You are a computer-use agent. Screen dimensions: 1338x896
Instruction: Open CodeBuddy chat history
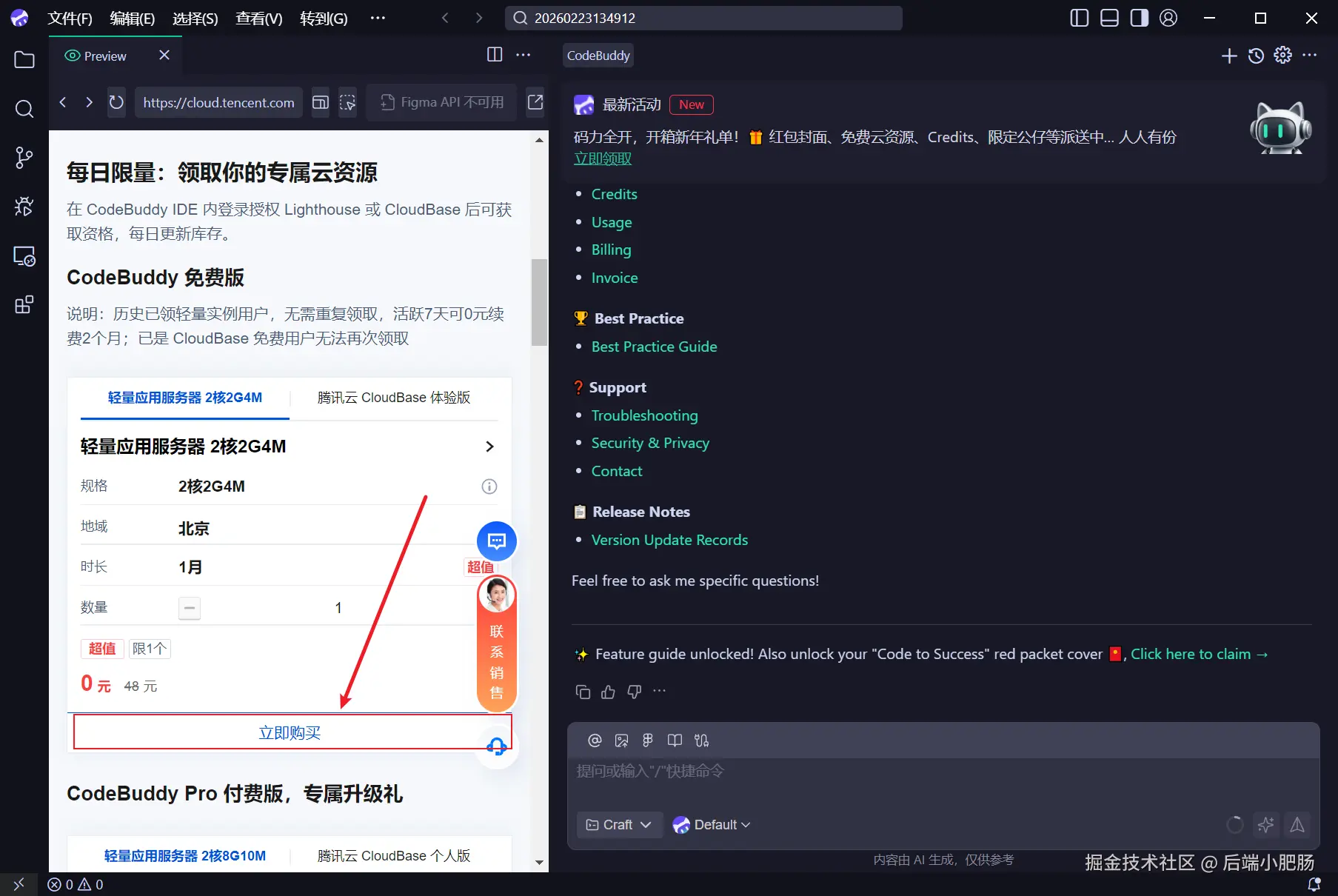click(x=1256, y=56)
